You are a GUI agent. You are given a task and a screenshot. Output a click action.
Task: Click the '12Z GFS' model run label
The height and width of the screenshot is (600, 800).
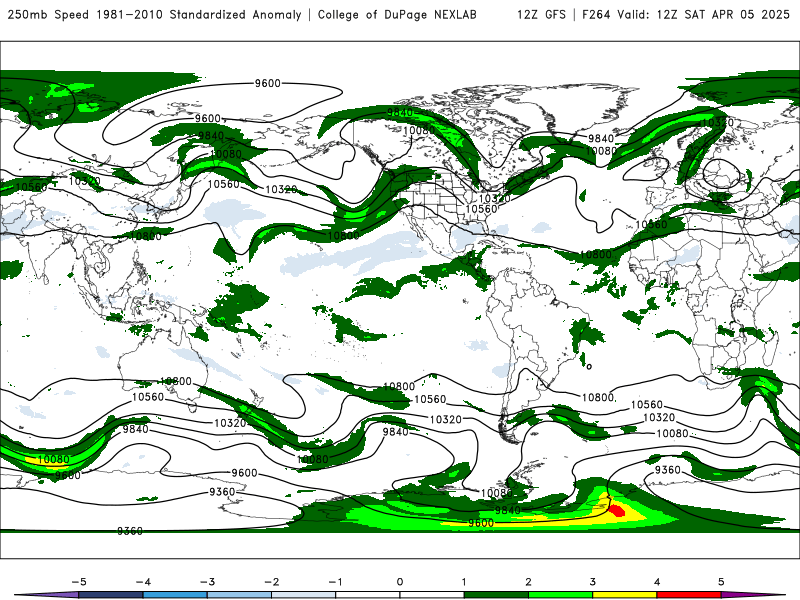point(541,14)
